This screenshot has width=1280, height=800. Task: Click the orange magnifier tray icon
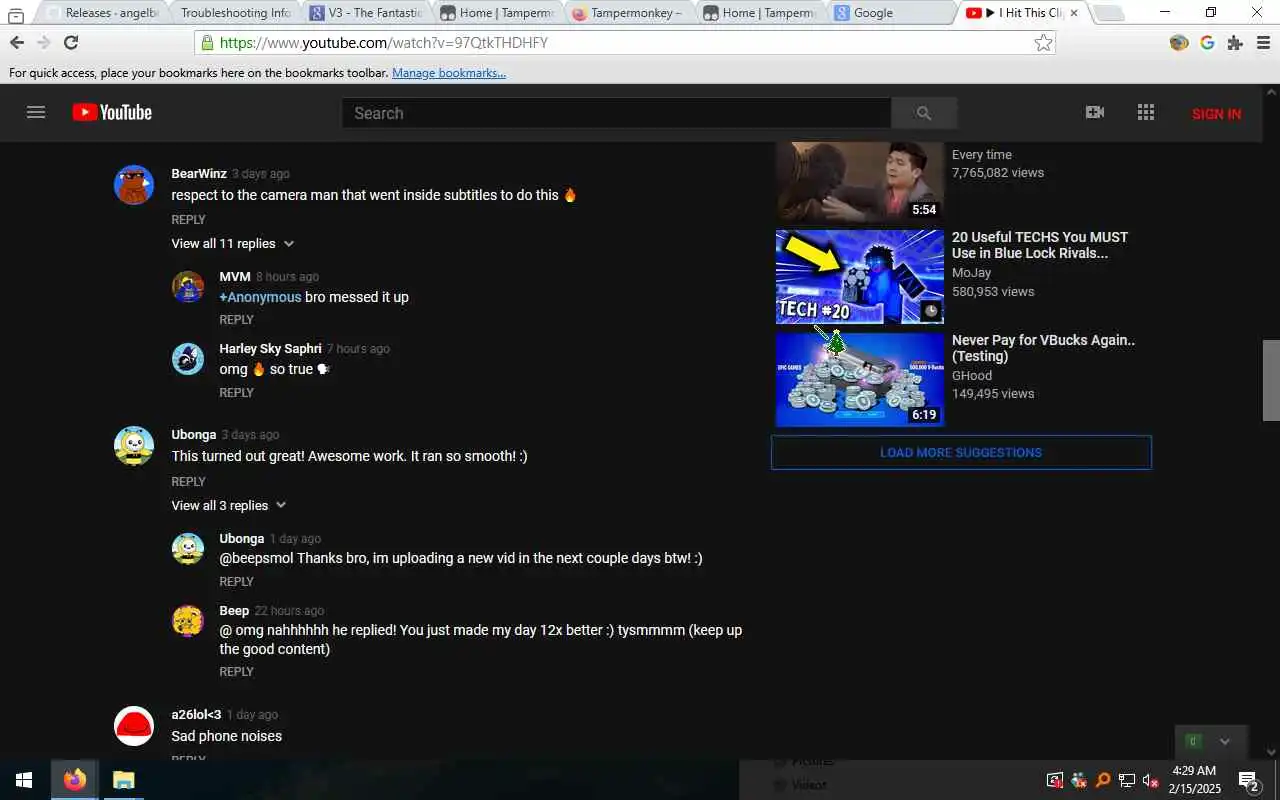pyautogui.click(x=1102, y=780)
